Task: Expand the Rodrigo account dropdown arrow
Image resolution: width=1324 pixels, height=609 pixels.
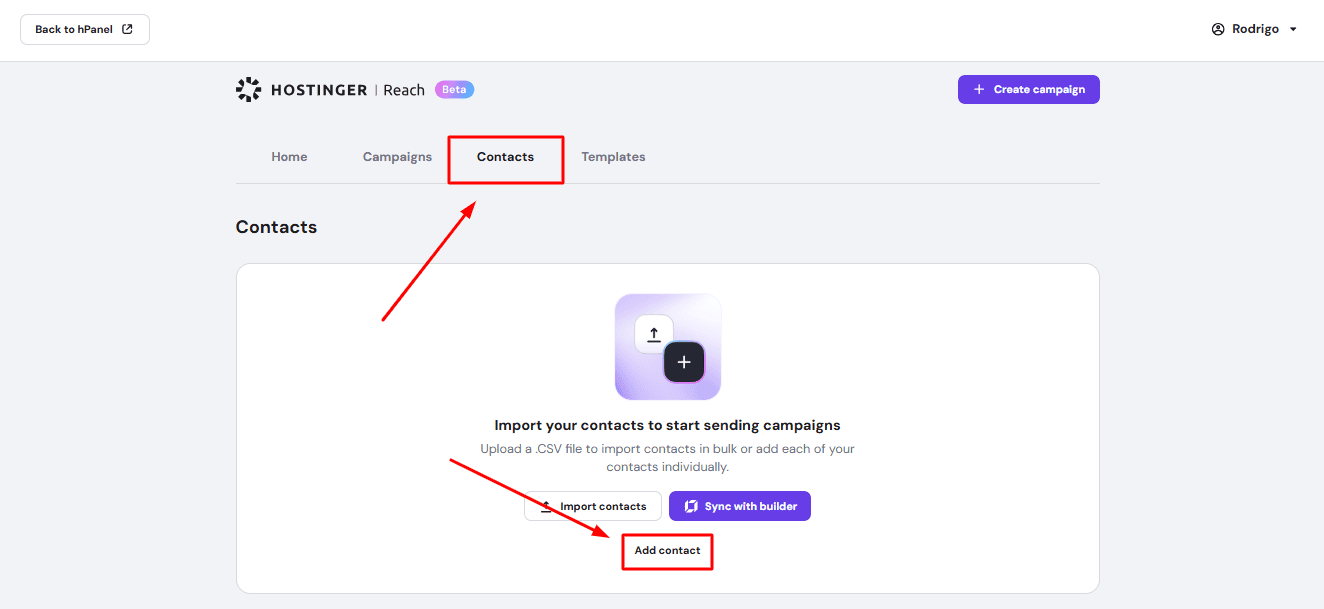Action: (1293, 29)
